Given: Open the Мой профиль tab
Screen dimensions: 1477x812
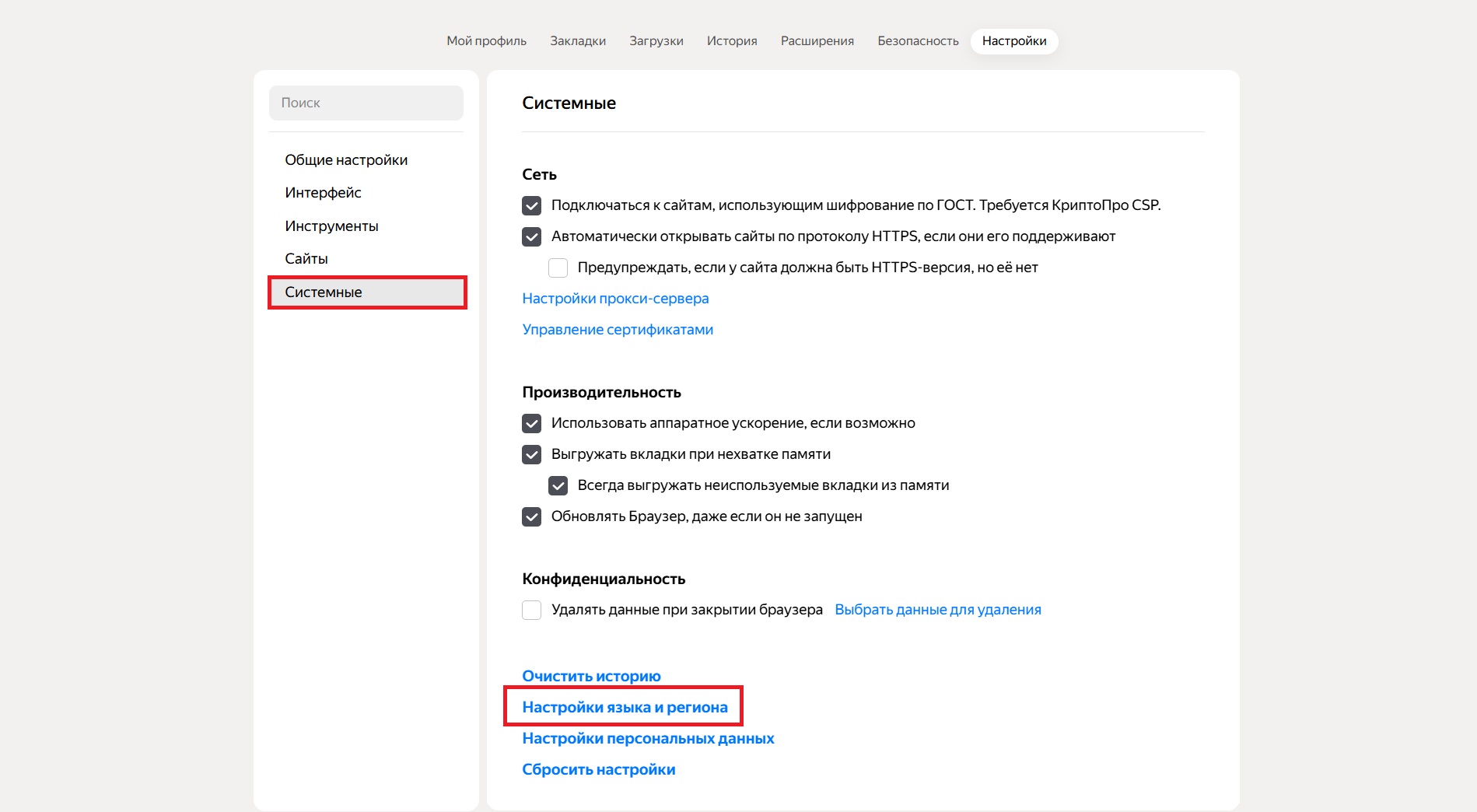Looking at the screenshot, I should coord(486,41).
